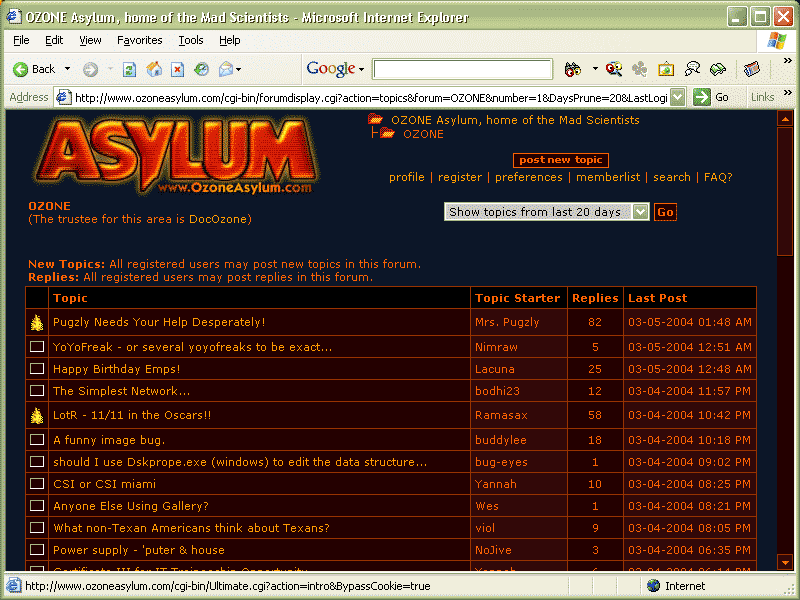Click the ASYLUM logo image
This screenshot has width=800, height=600.
coord(176,156)
